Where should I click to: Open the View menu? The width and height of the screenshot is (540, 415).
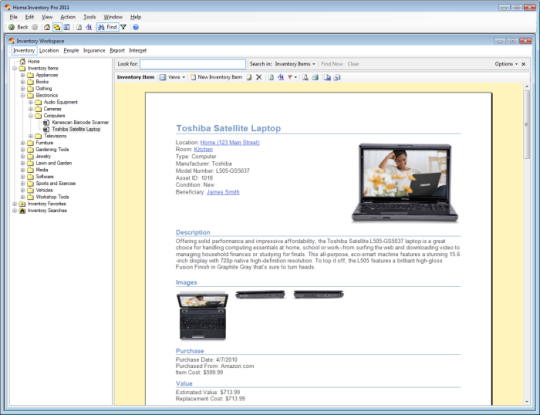[x=47, y=17]
